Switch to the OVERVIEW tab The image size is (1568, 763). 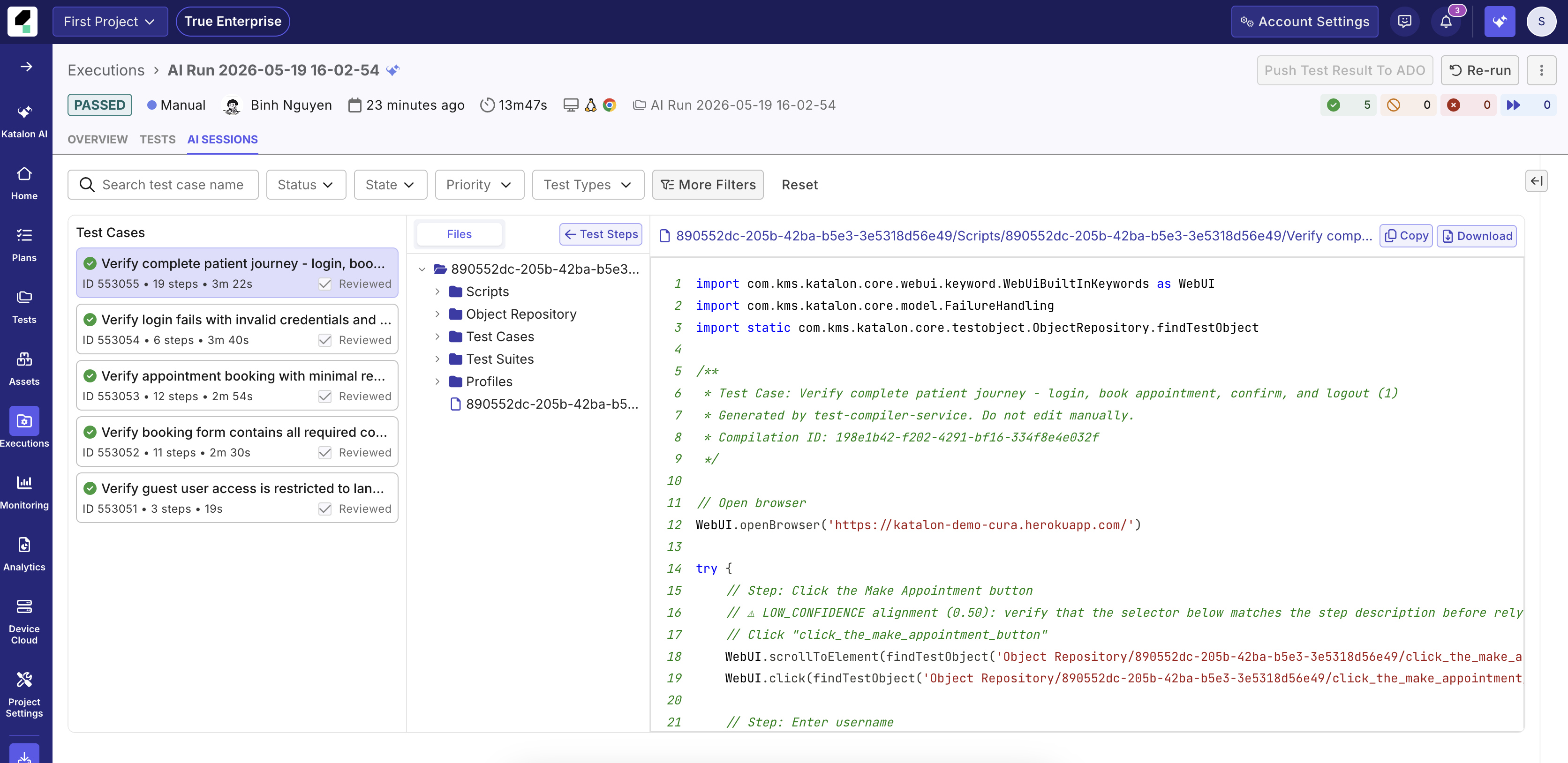tap(98, 139)
